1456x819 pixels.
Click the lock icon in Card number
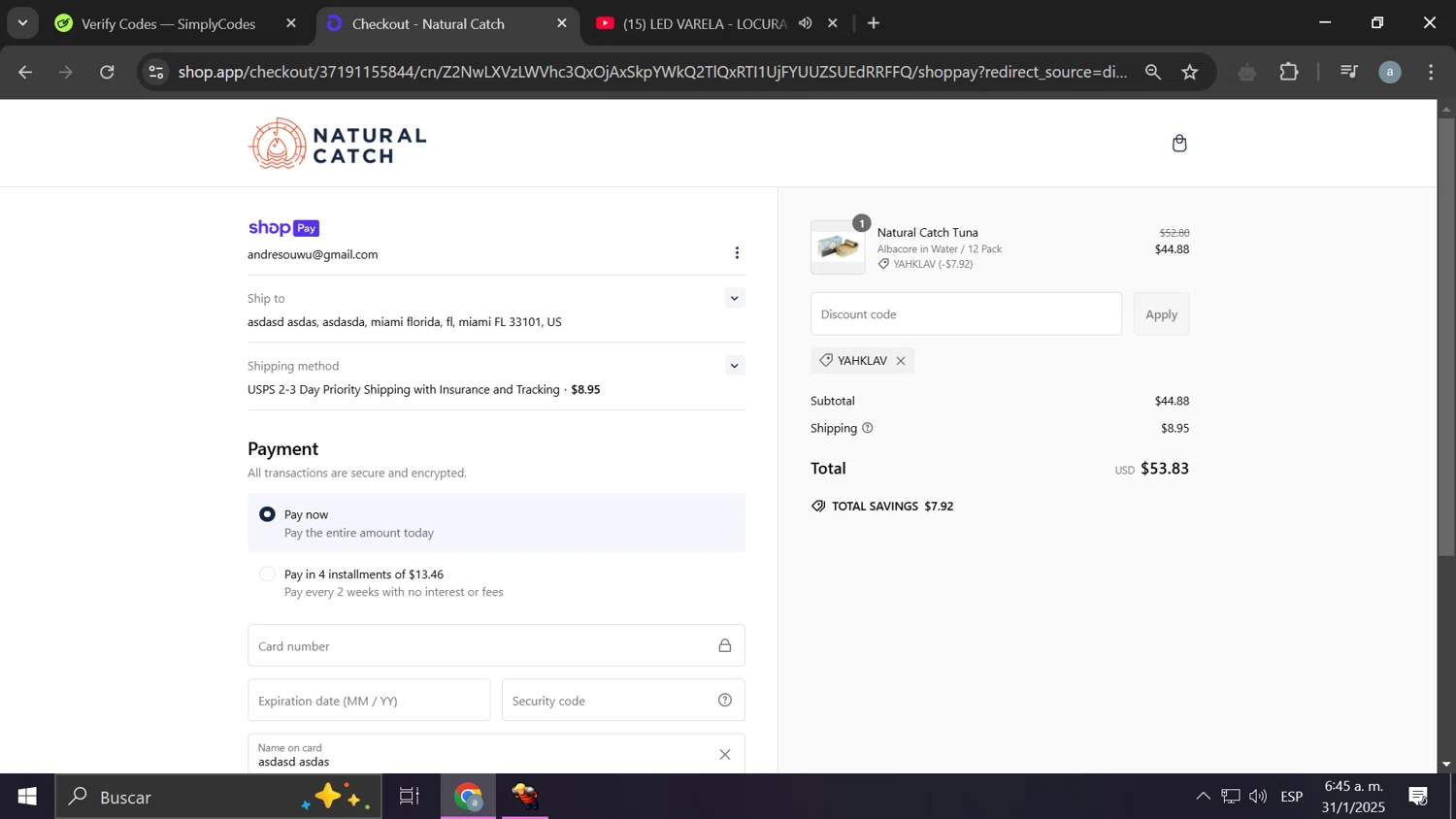tap(725, 646)
